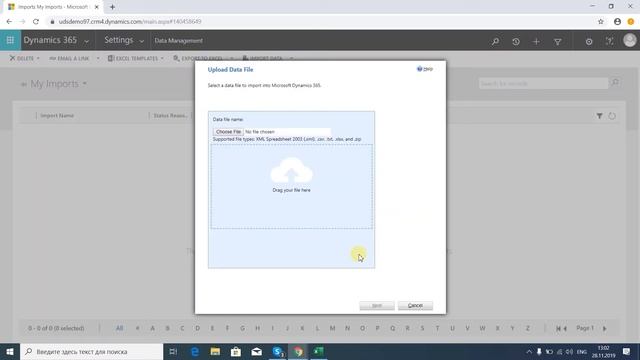Screen dimensions: 640x360
Task: Expand the Delete command dropdown arrow
Action: 38,58
